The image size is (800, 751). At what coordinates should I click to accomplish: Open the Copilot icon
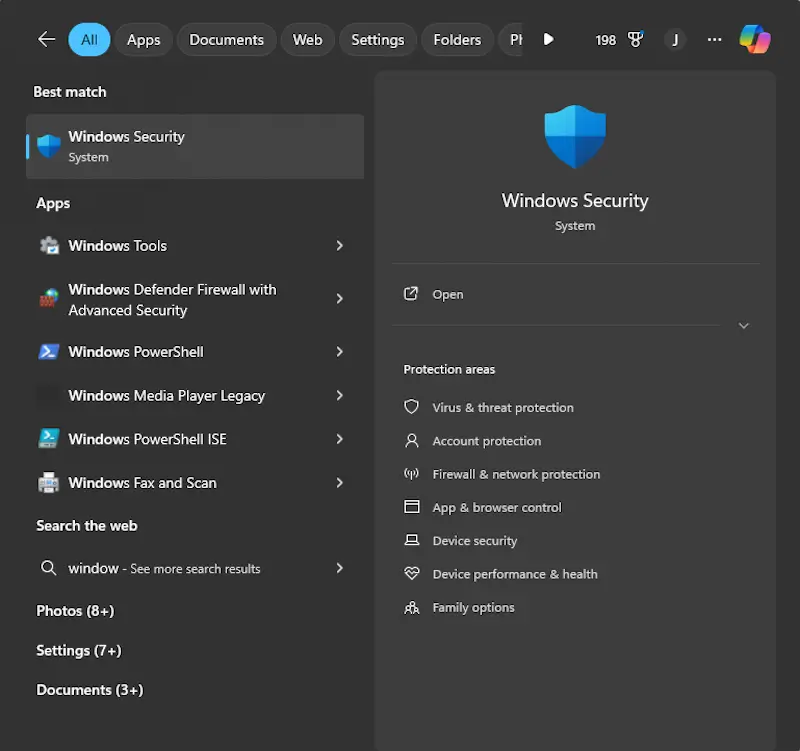point(755,39)
